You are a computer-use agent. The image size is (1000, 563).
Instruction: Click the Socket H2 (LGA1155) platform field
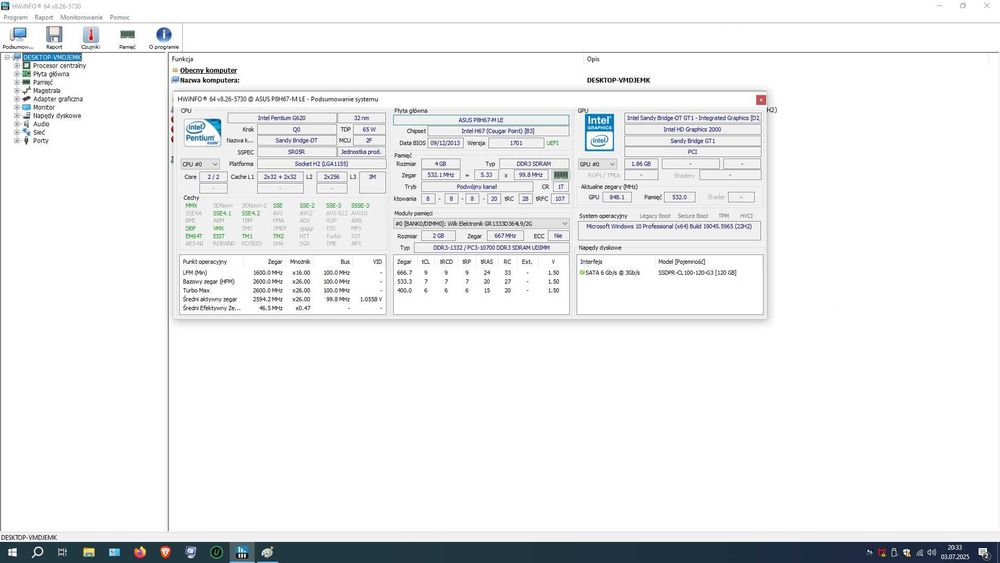click(x=321, y=164)
